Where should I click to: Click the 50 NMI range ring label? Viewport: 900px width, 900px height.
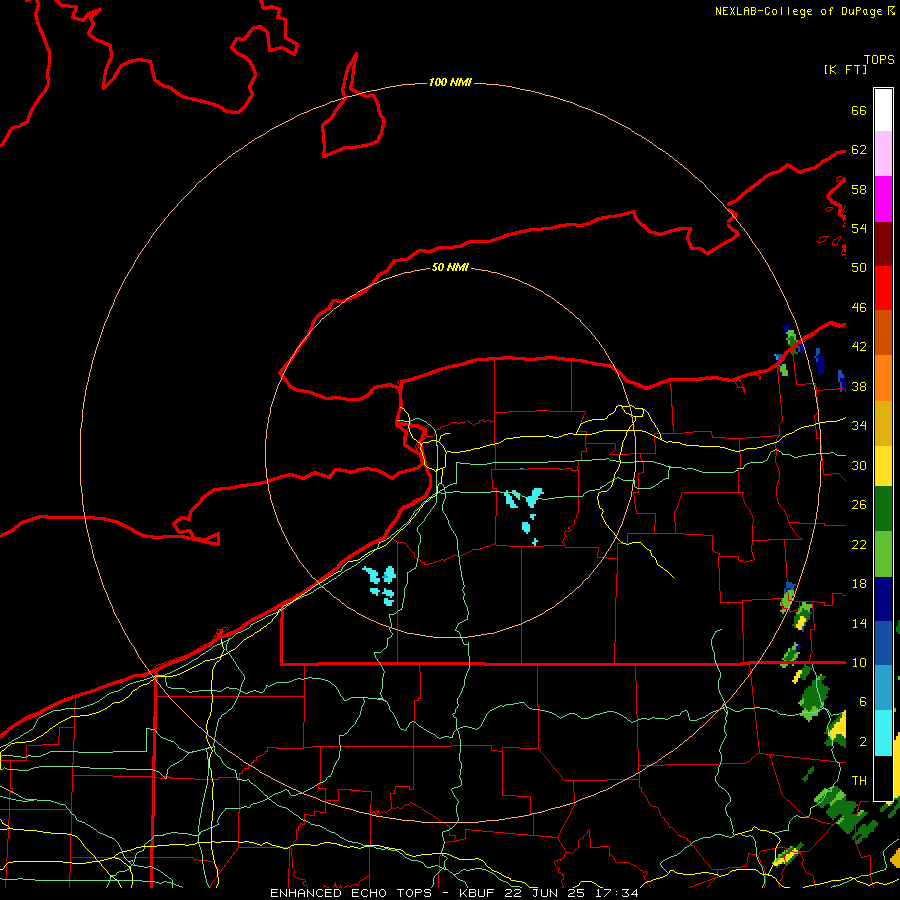click(x=450, y=267)
